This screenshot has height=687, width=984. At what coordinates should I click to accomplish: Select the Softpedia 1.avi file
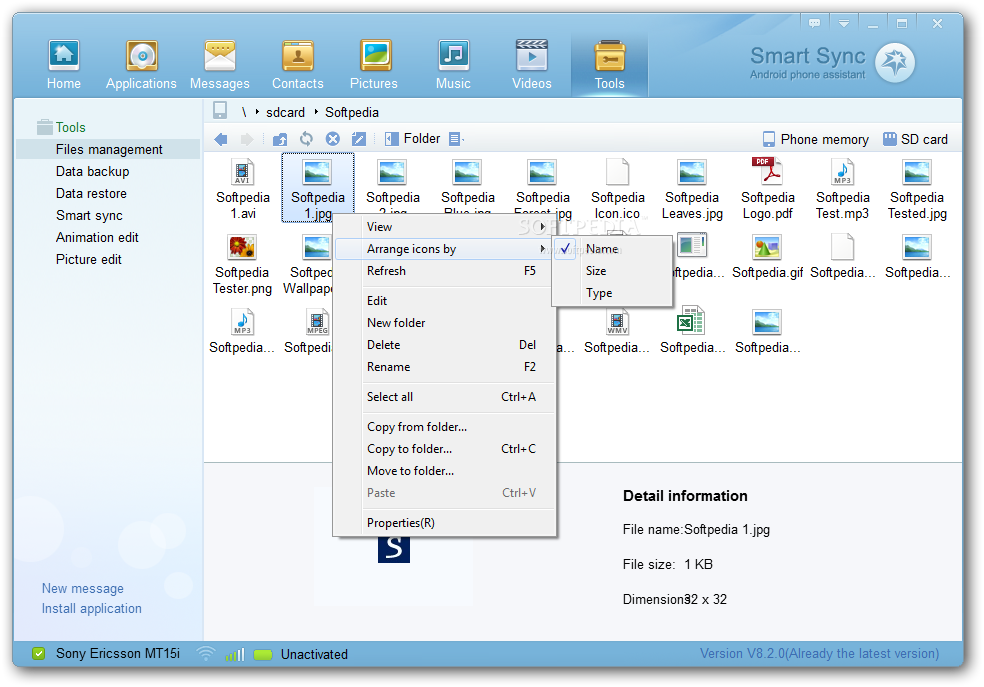click(243, 188)
